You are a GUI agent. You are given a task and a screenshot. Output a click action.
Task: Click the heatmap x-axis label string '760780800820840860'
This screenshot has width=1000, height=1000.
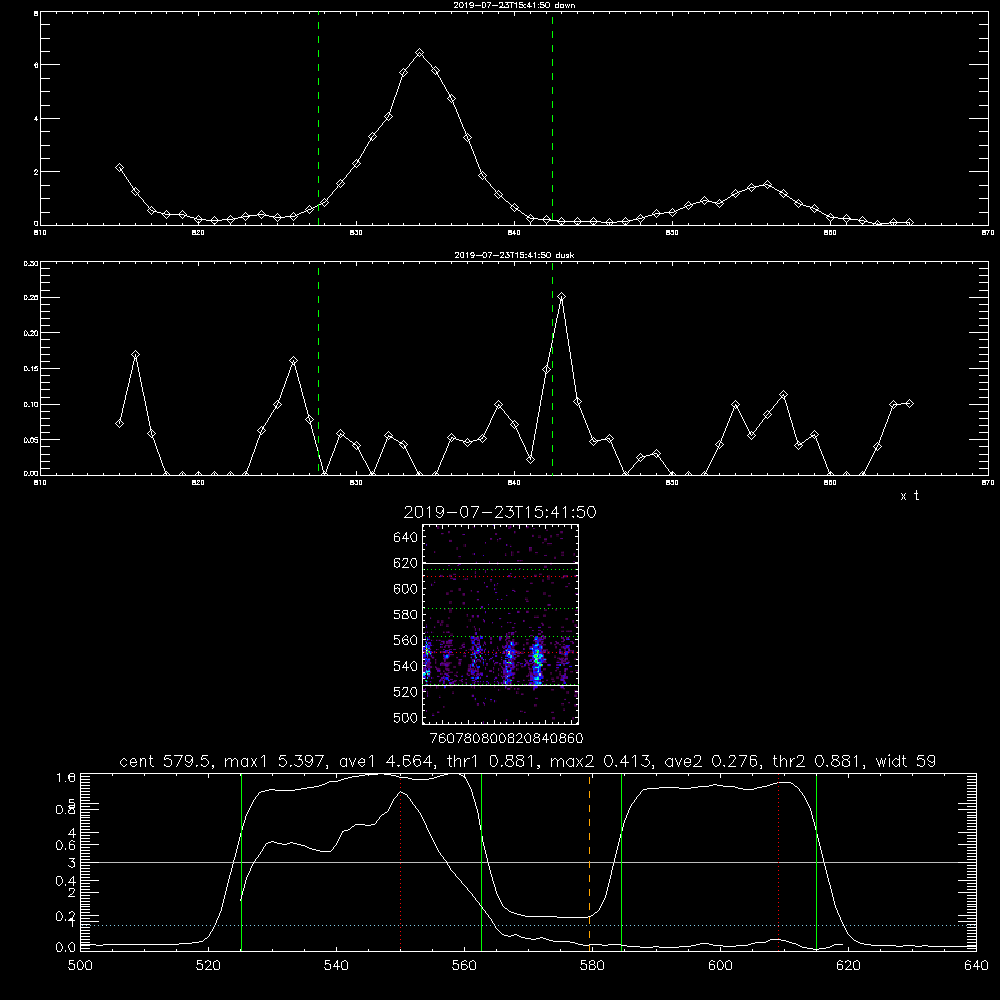tap(506, 738)
